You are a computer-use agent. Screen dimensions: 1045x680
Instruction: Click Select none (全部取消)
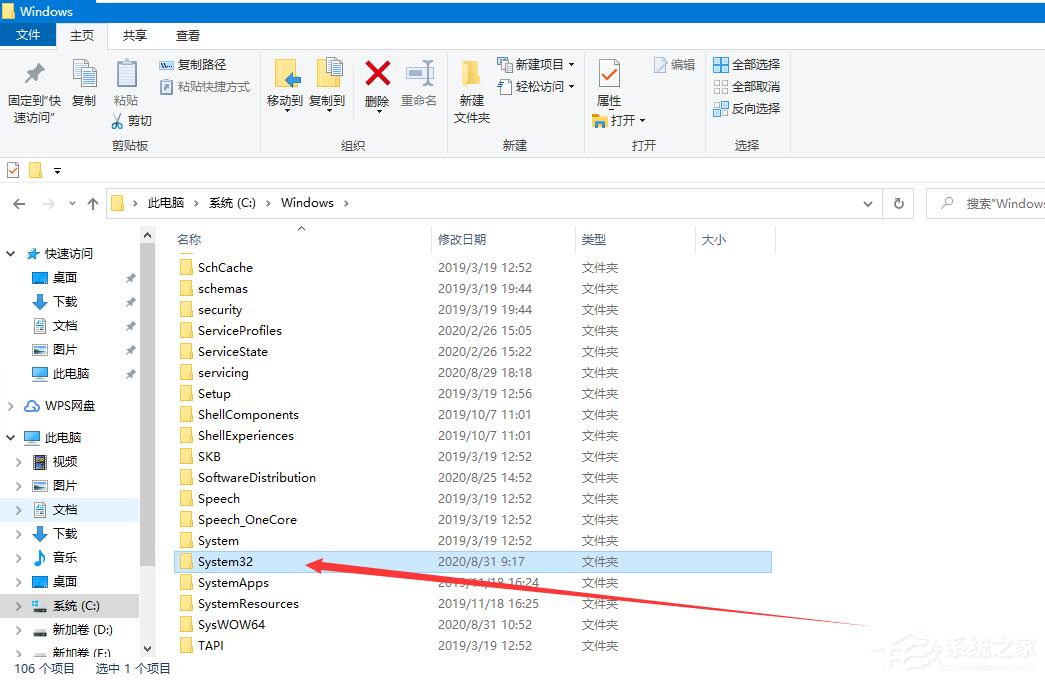(x=746, y=87)
